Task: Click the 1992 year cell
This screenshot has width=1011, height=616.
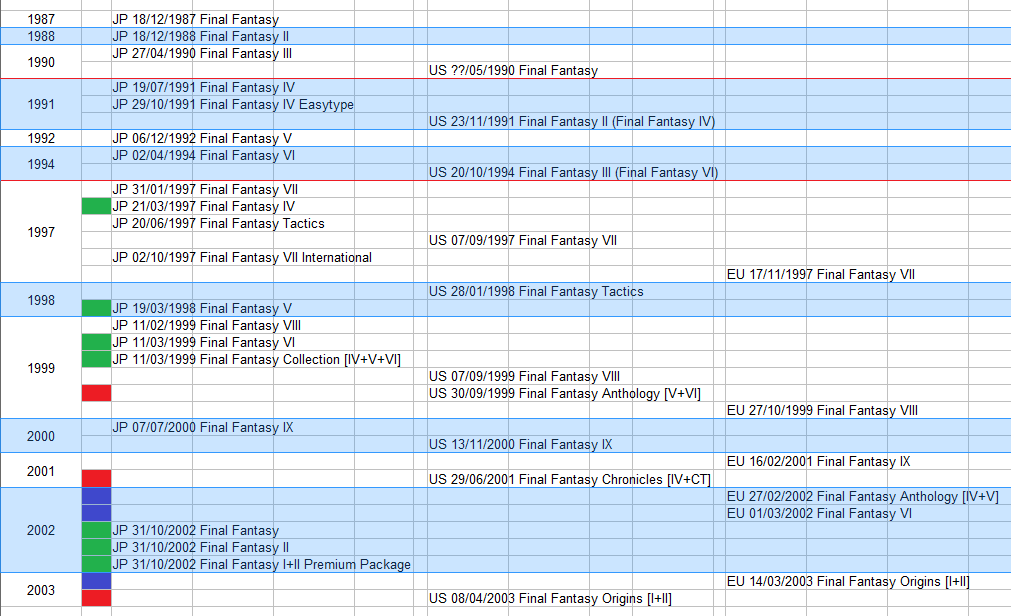Action: click(41, 138)
